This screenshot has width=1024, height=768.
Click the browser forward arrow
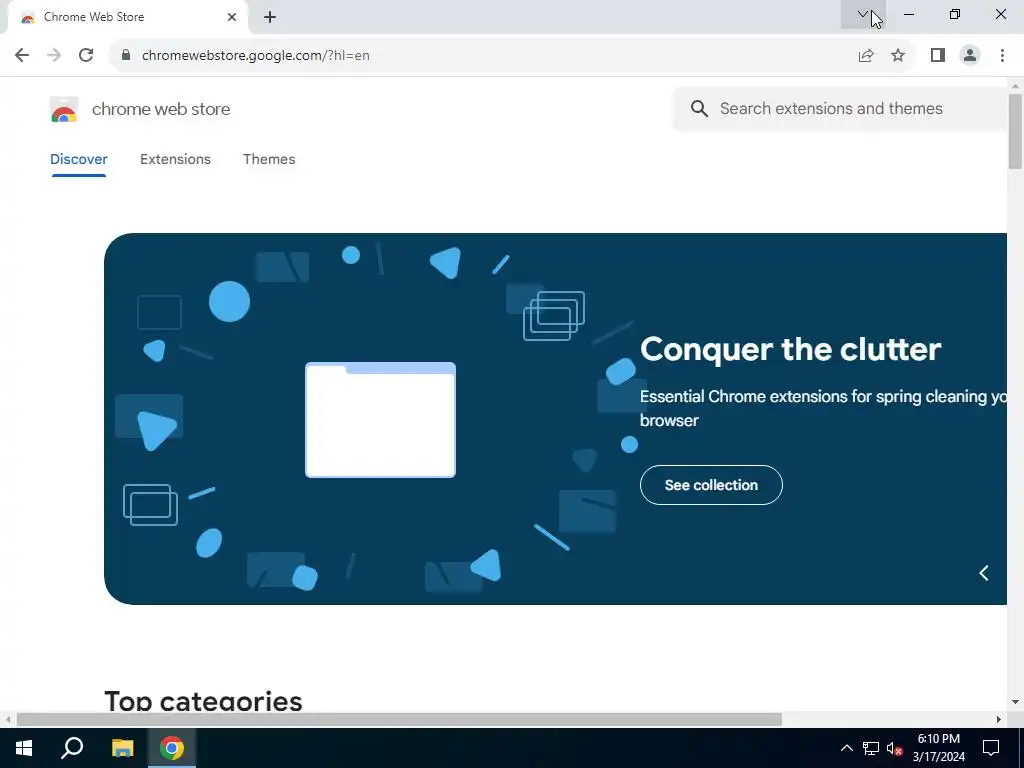(54, 56)
